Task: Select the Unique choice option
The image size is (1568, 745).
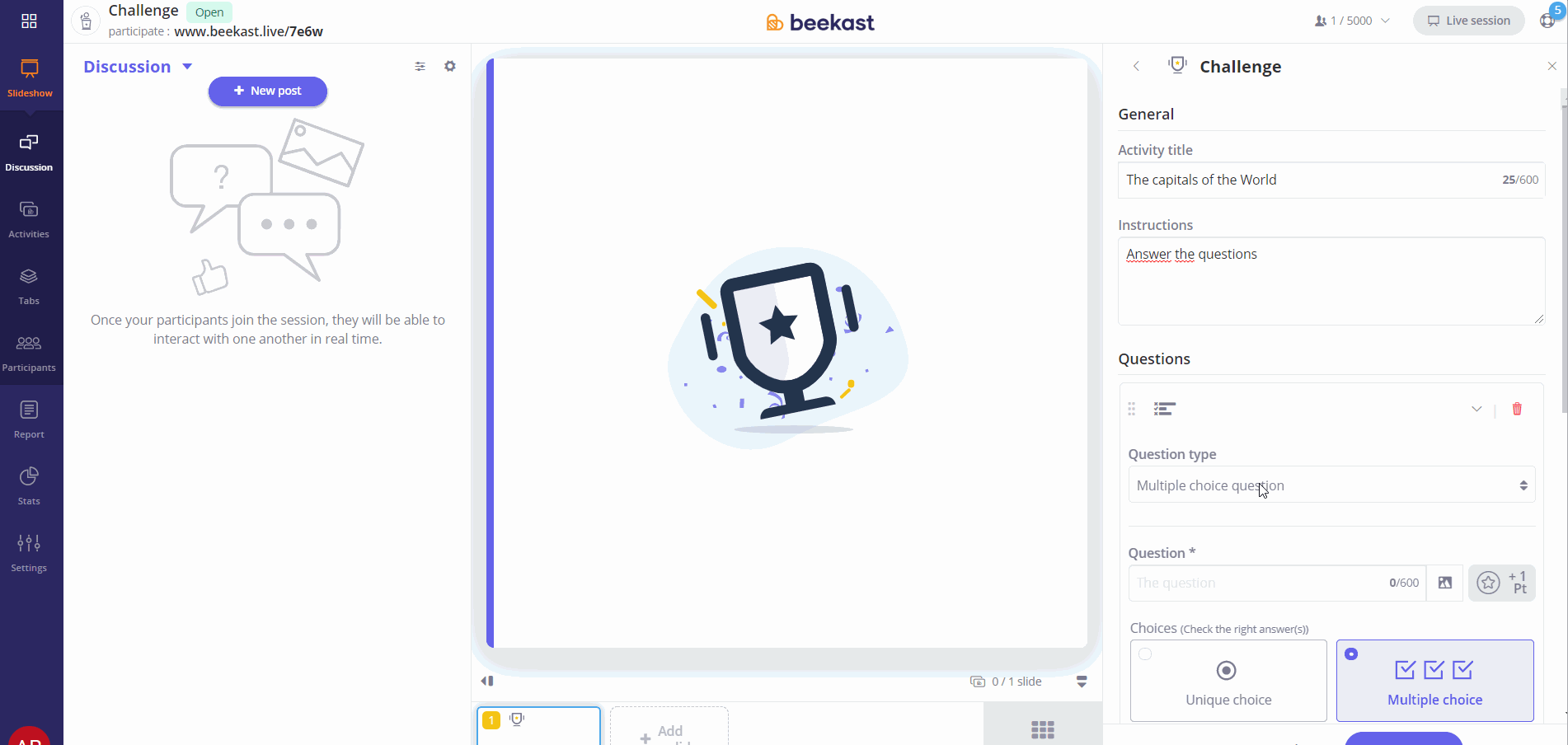Action: point(1228,681)
